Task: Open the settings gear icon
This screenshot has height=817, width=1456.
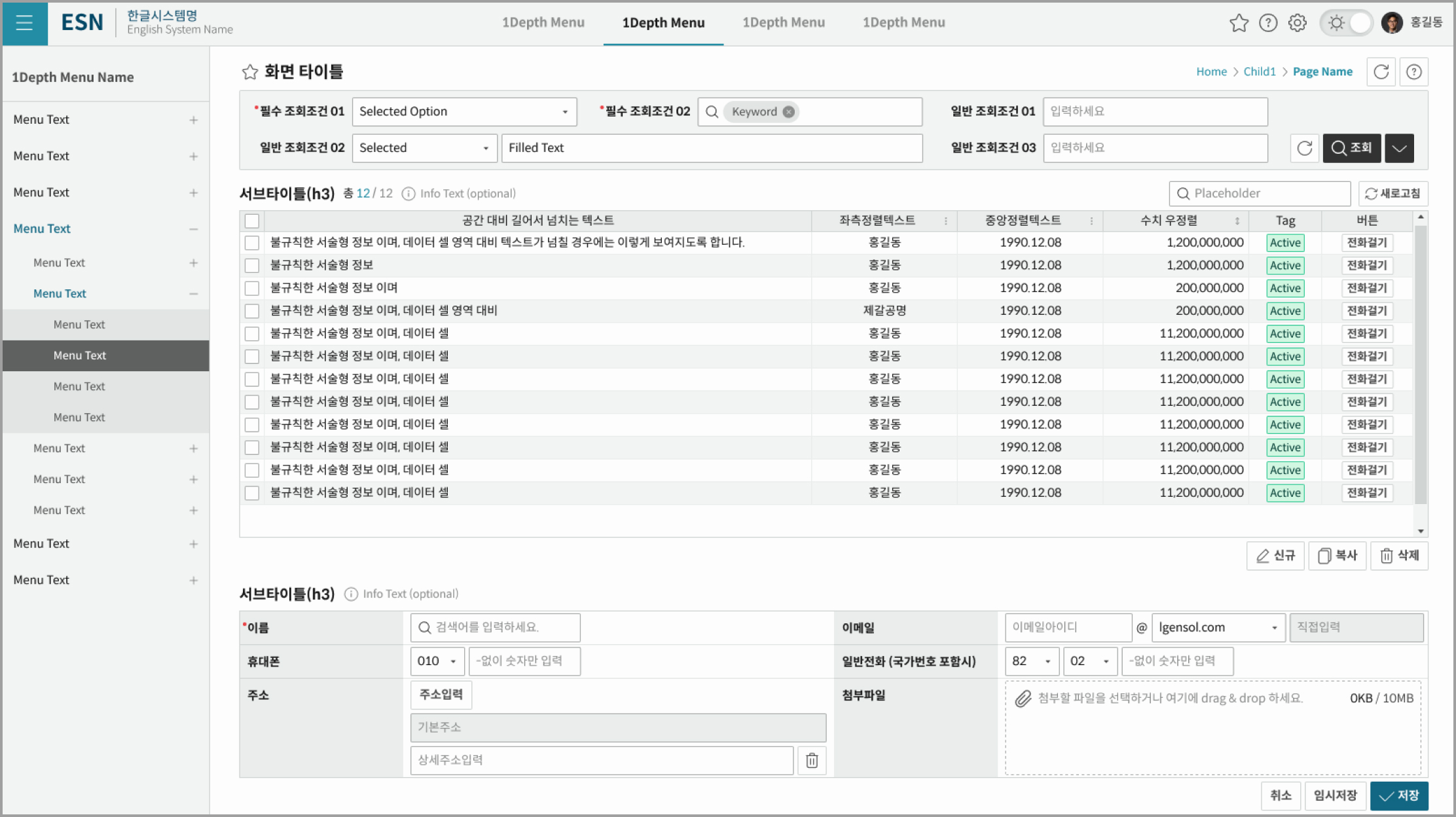Action: (1297, 23)
